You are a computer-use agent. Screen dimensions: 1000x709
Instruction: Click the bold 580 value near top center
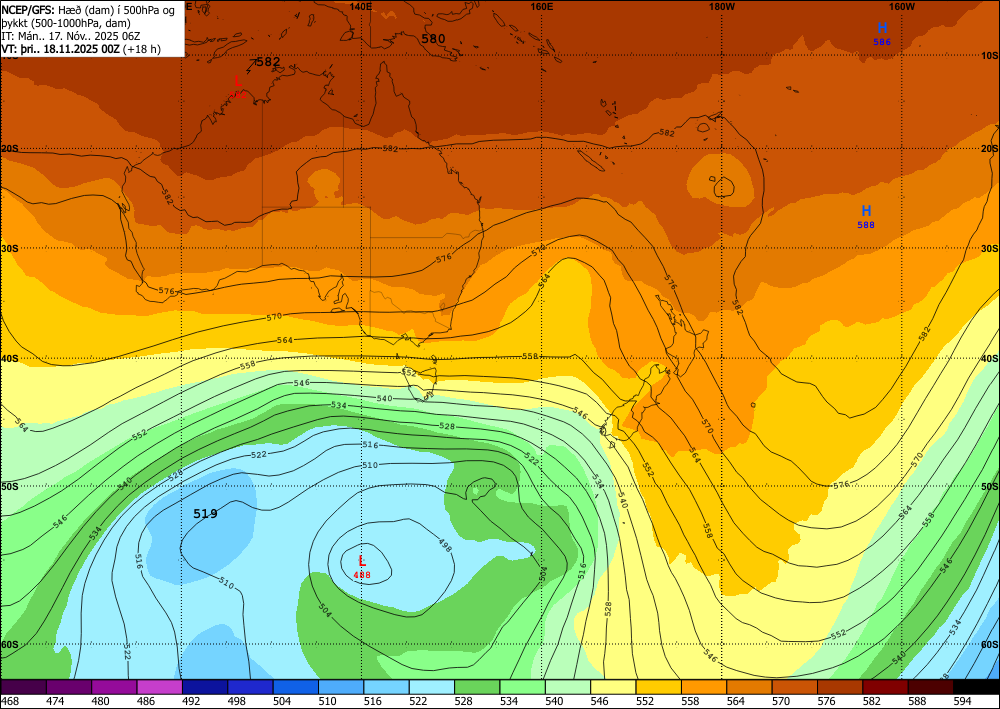coord(433,38)
